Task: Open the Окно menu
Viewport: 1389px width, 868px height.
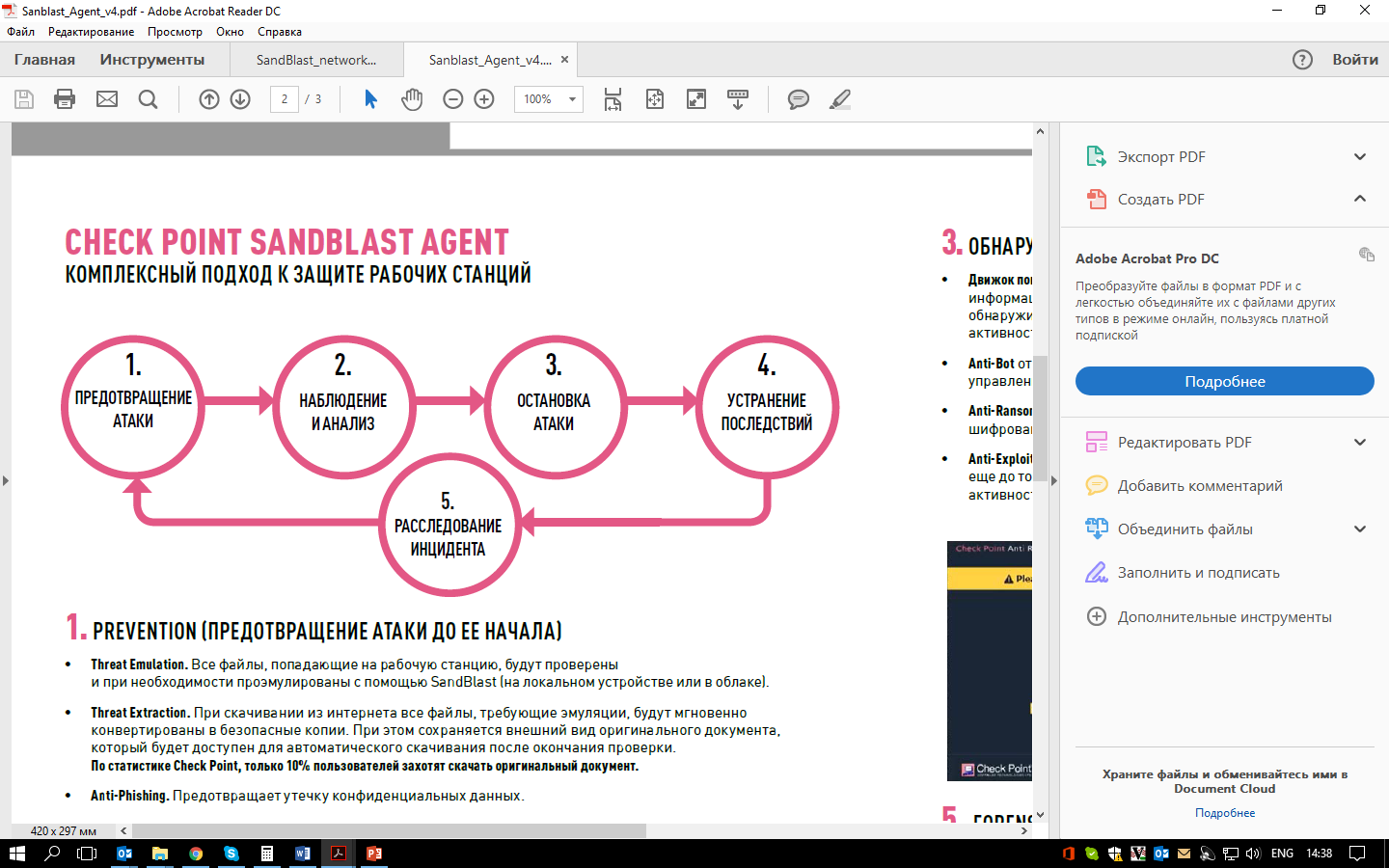Action: 230,32
